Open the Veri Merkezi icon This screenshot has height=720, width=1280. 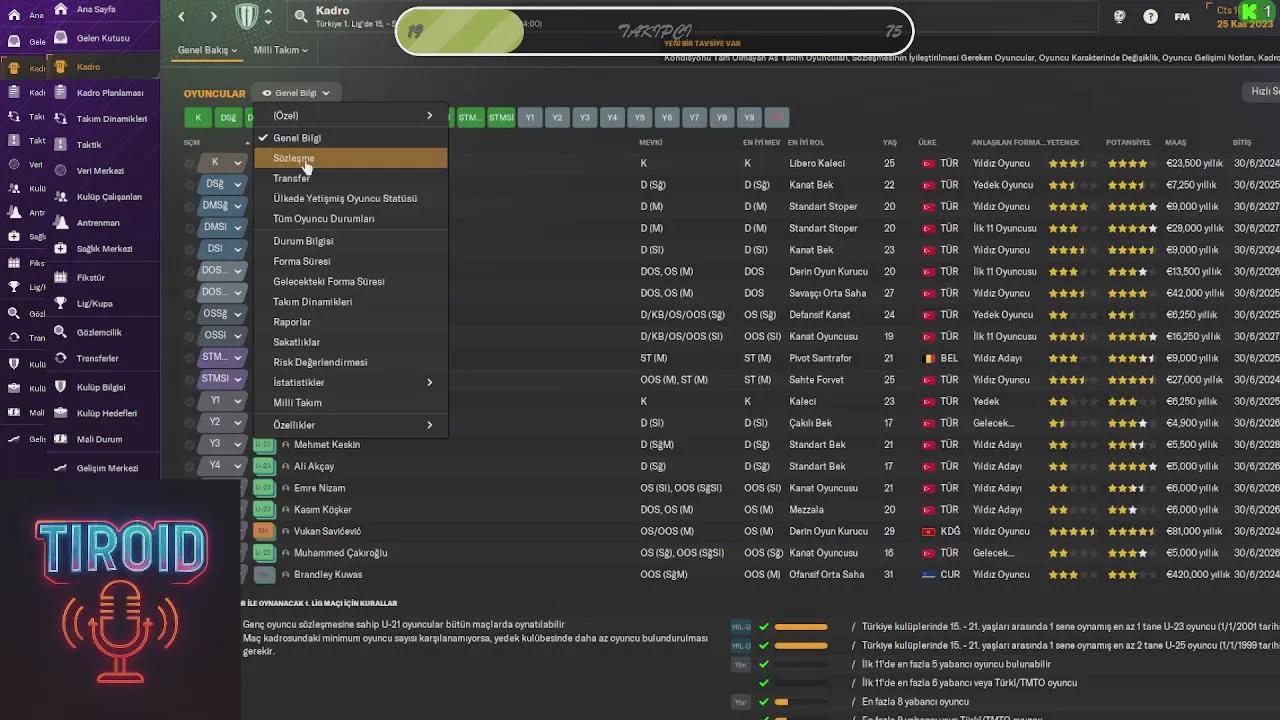[x=60, y=171]
